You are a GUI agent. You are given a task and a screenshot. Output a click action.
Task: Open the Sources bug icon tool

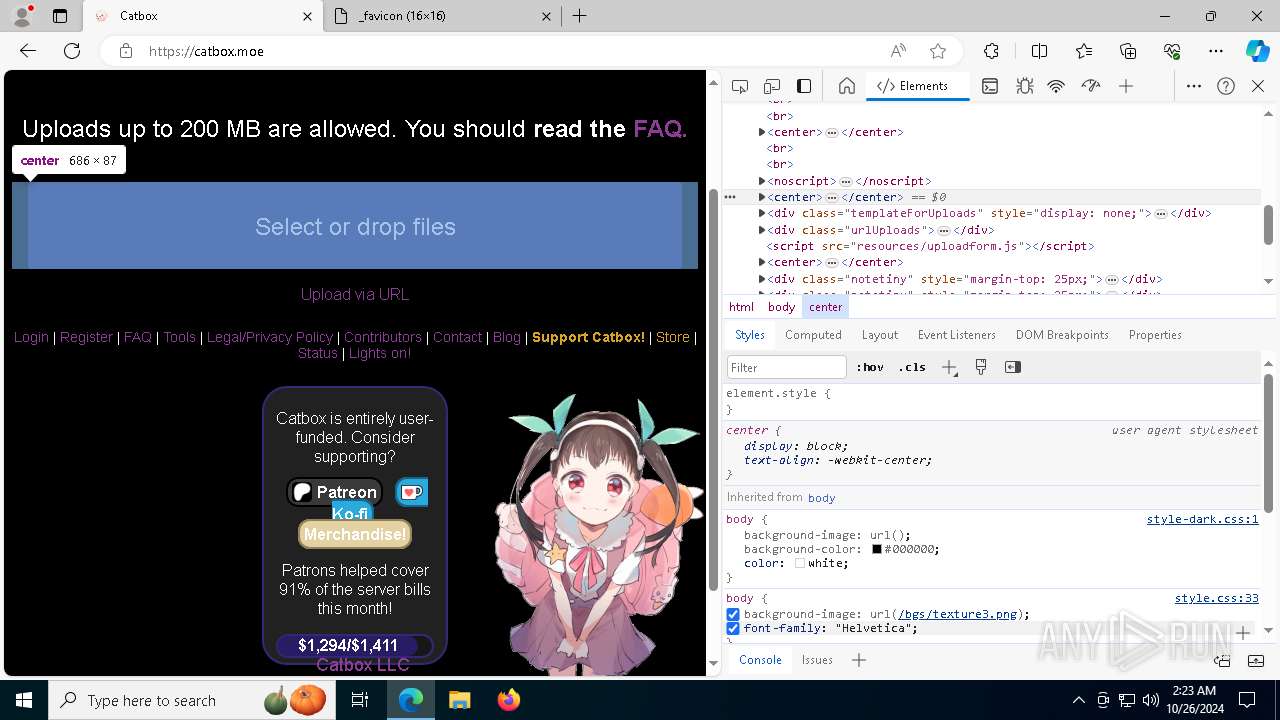click(1025, 86)
